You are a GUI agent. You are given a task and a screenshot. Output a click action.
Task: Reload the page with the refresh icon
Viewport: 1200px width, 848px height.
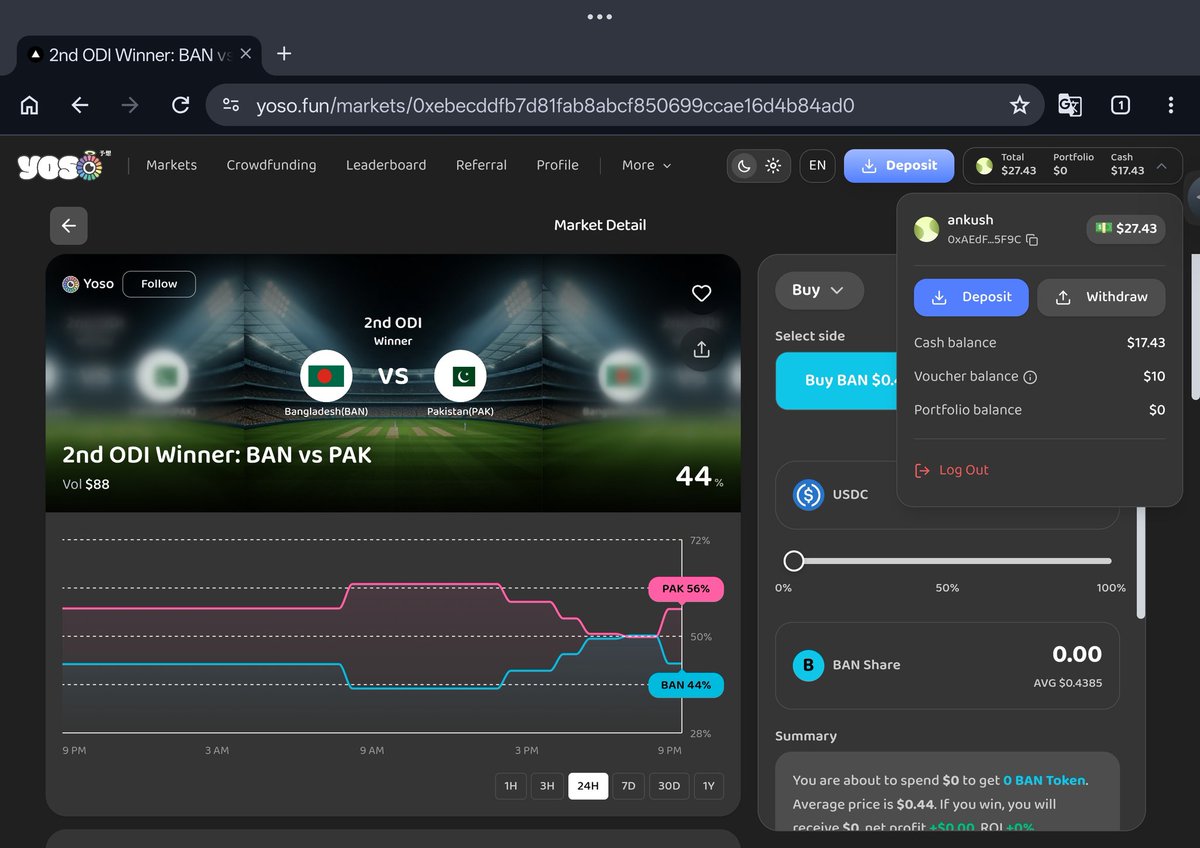click(x=181, y=105)
